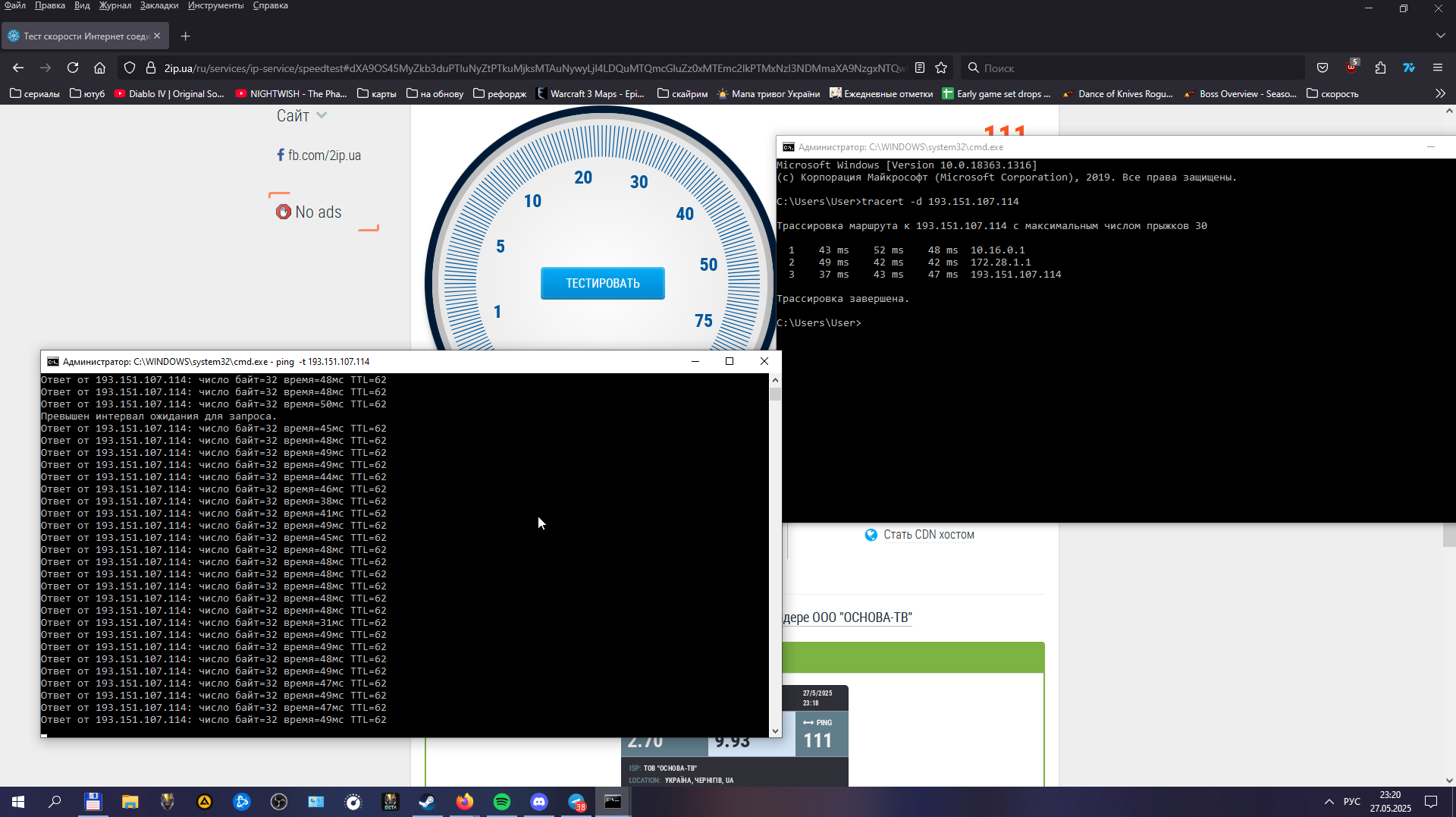The height and width of the screenshot is (817, 1456).
Task: Open the taskbar clock showing 23:20
Action: [x=1390, y=802]
